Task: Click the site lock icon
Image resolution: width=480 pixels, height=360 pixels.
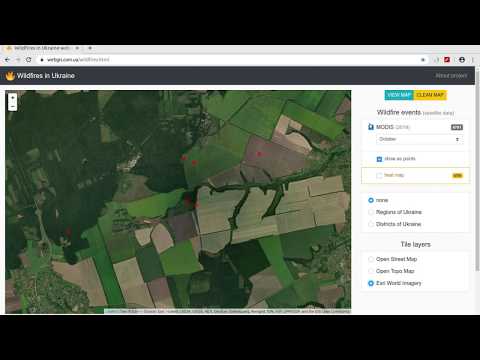Action: [42, 60]
